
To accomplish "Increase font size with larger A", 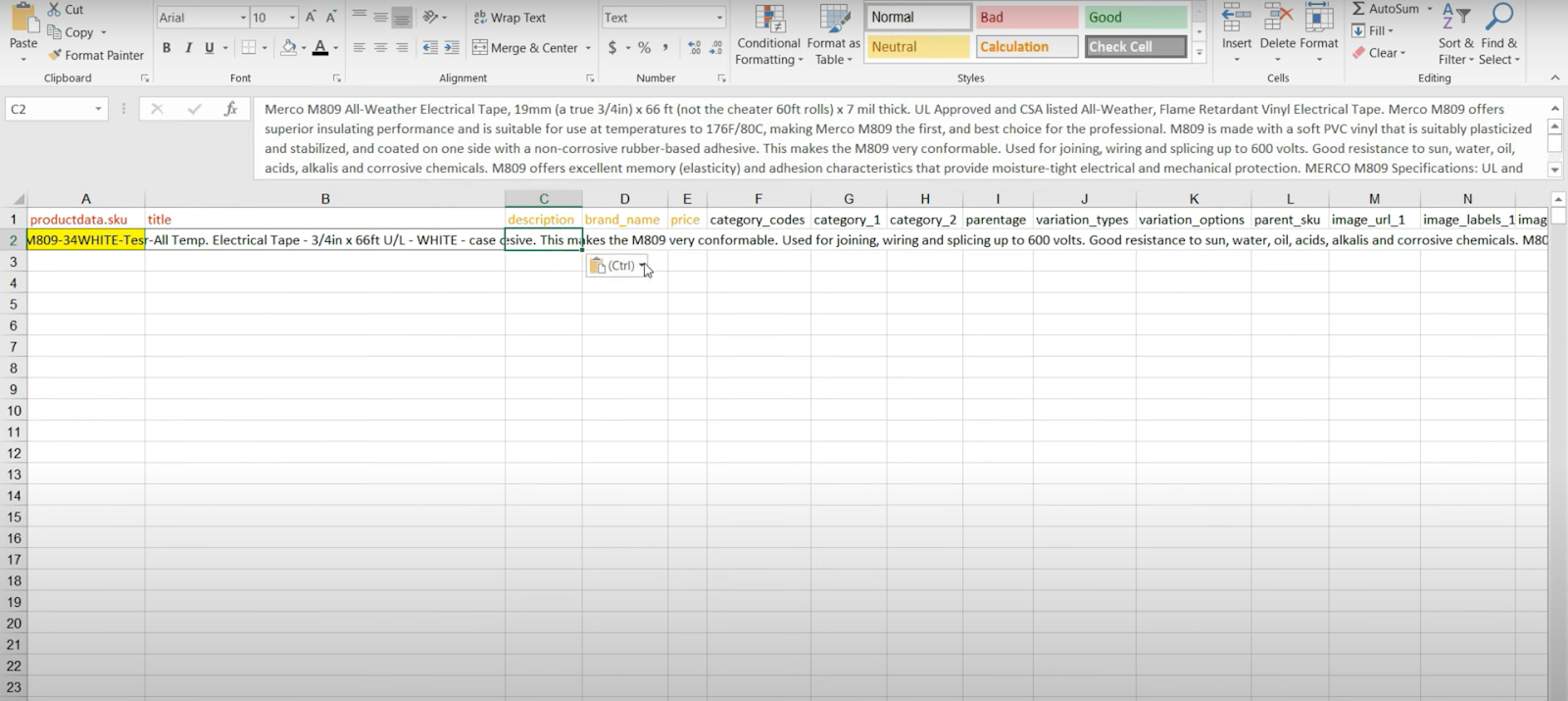I will (311, 18).
